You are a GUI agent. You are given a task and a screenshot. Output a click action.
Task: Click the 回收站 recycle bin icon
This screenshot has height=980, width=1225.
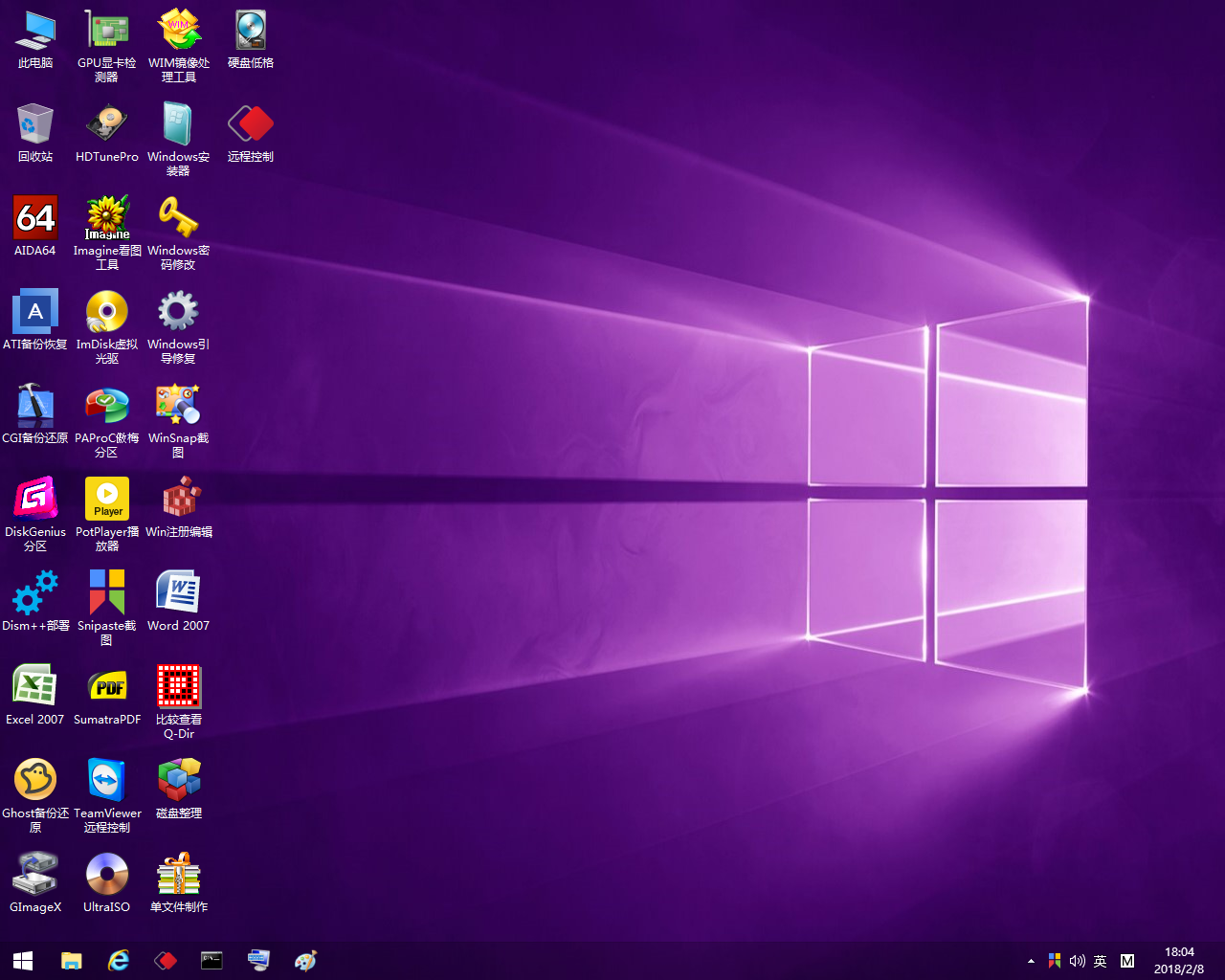35,133
